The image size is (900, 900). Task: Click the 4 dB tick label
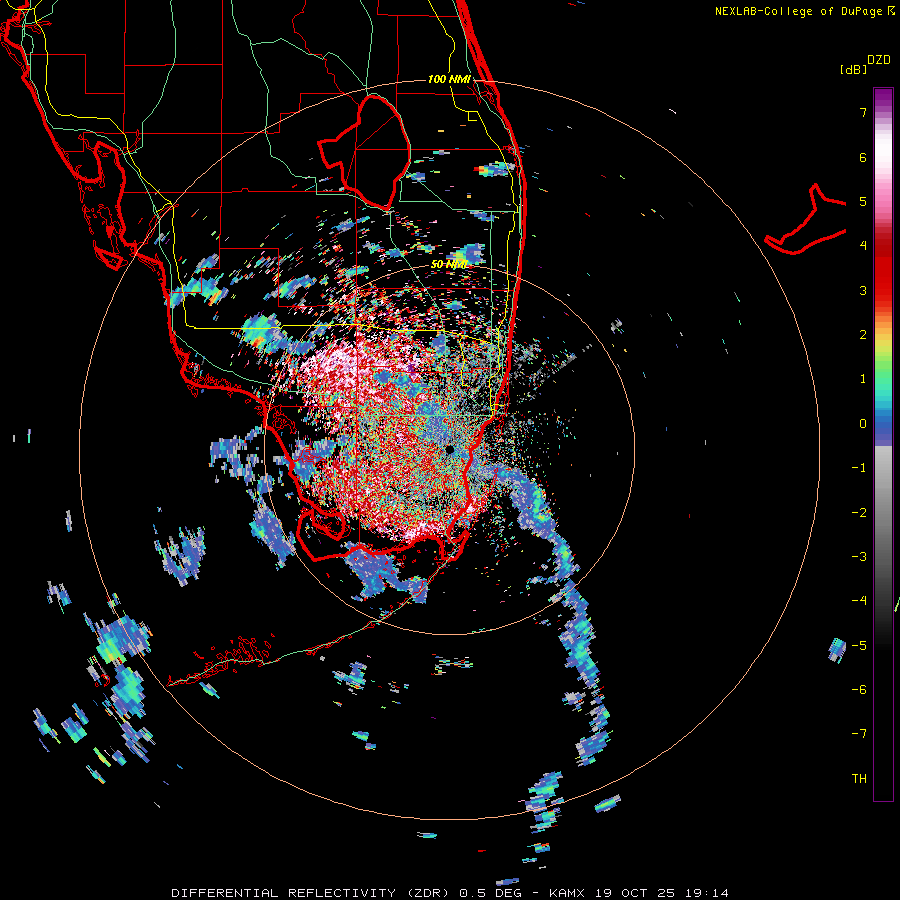863,246
